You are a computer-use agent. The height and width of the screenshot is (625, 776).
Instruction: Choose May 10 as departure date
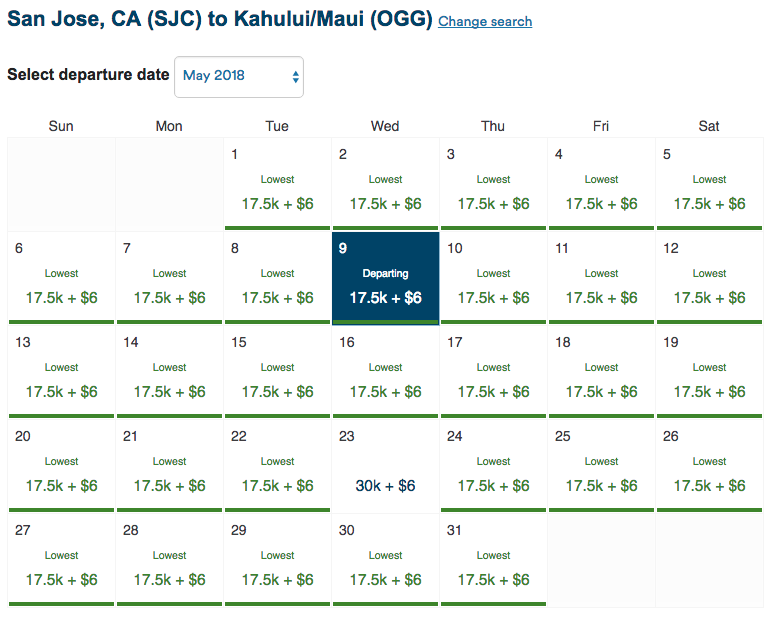pos(493,284)
